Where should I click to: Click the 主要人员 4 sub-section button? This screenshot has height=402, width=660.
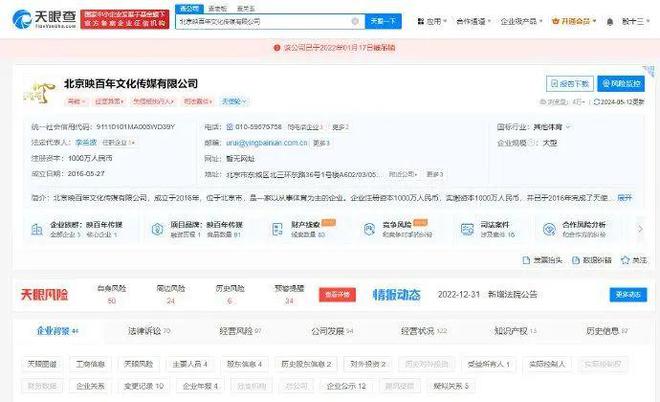(190, 364)
